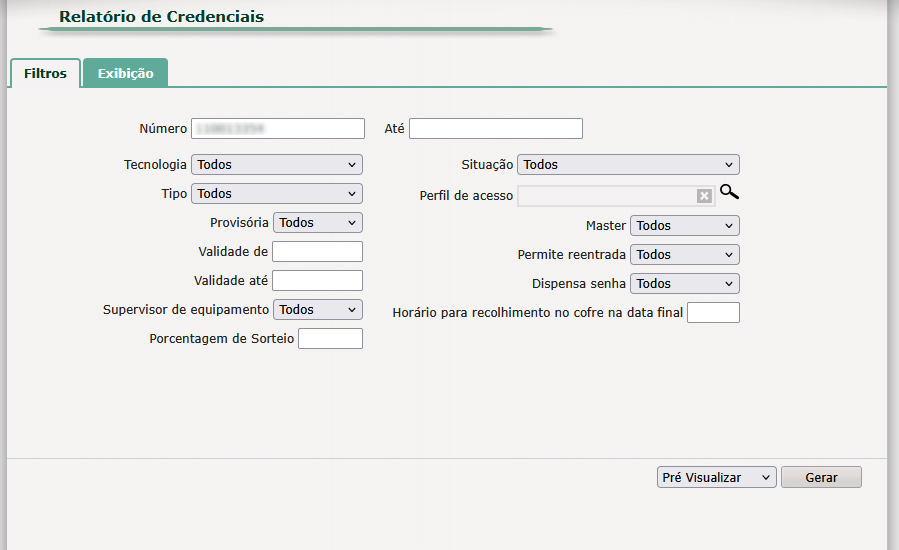
Task: Open the Perfil de acesso search magnifier
Action: (x=729, y=192)
